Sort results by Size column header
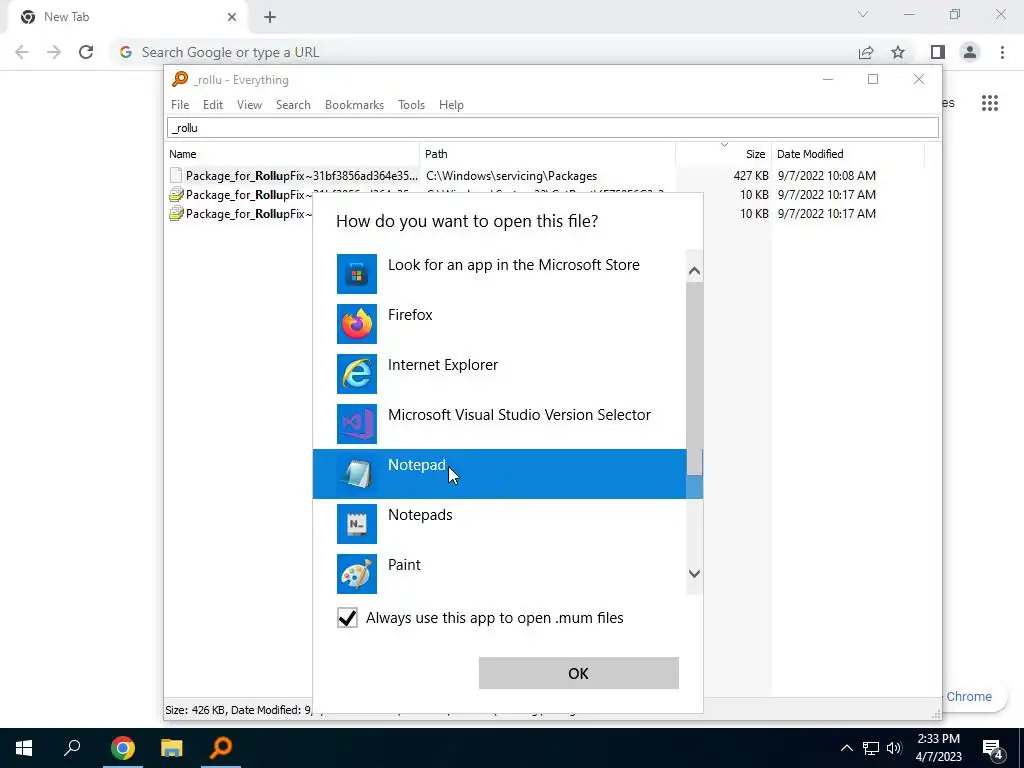The image size is (1024, 768). [724, 154]
